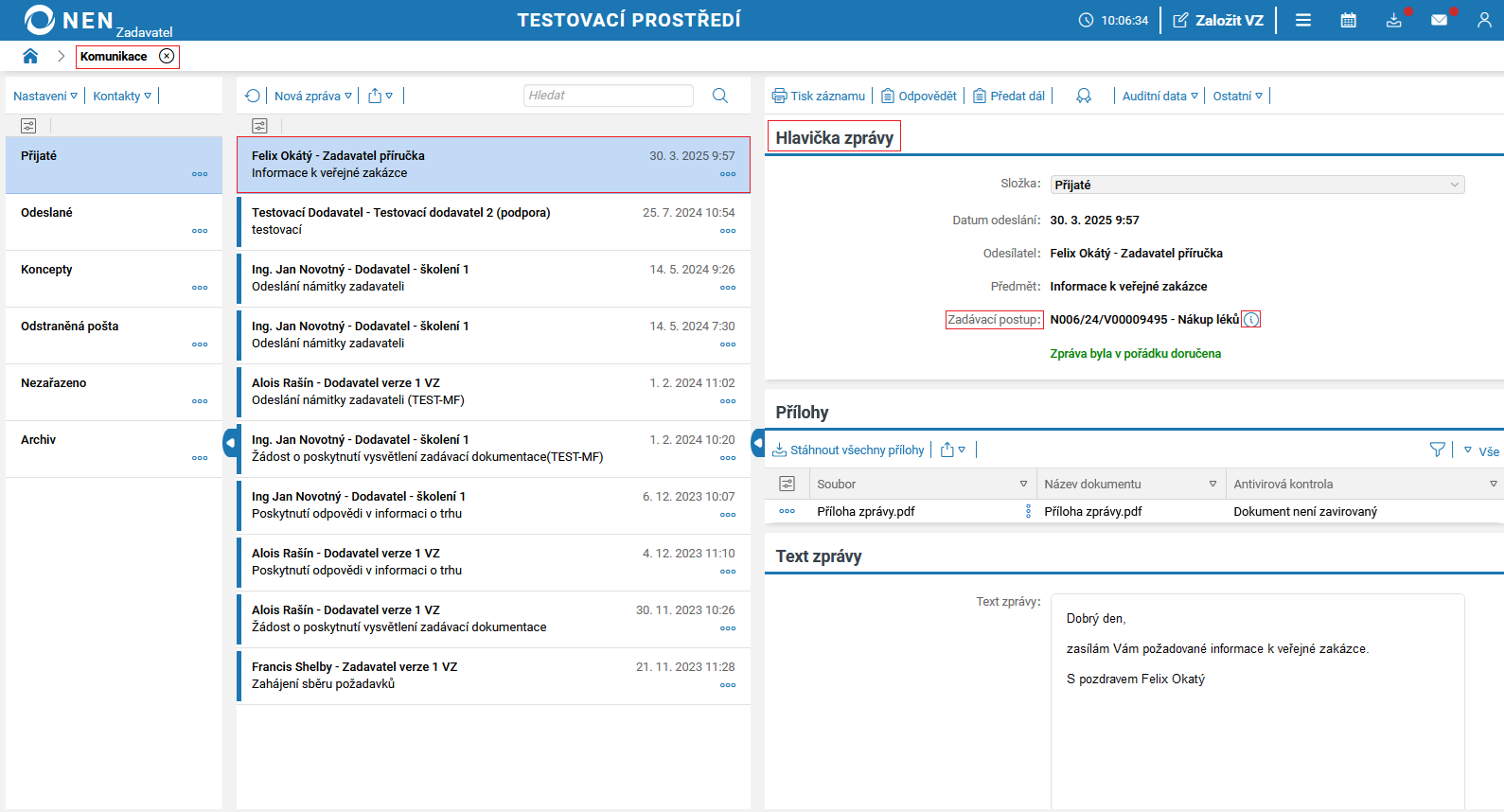This screenshot has width=1504, height=812.
Task: Open the hamburger main menu
Action: (x=1303, y=20)
